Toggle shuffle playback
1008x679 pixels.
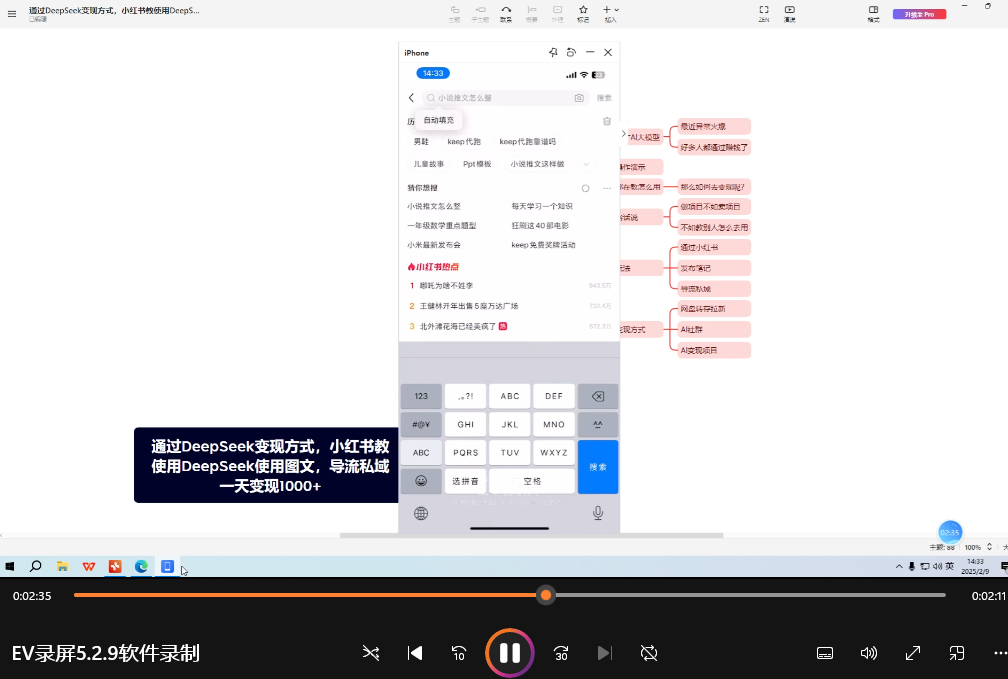coord(371,653)
